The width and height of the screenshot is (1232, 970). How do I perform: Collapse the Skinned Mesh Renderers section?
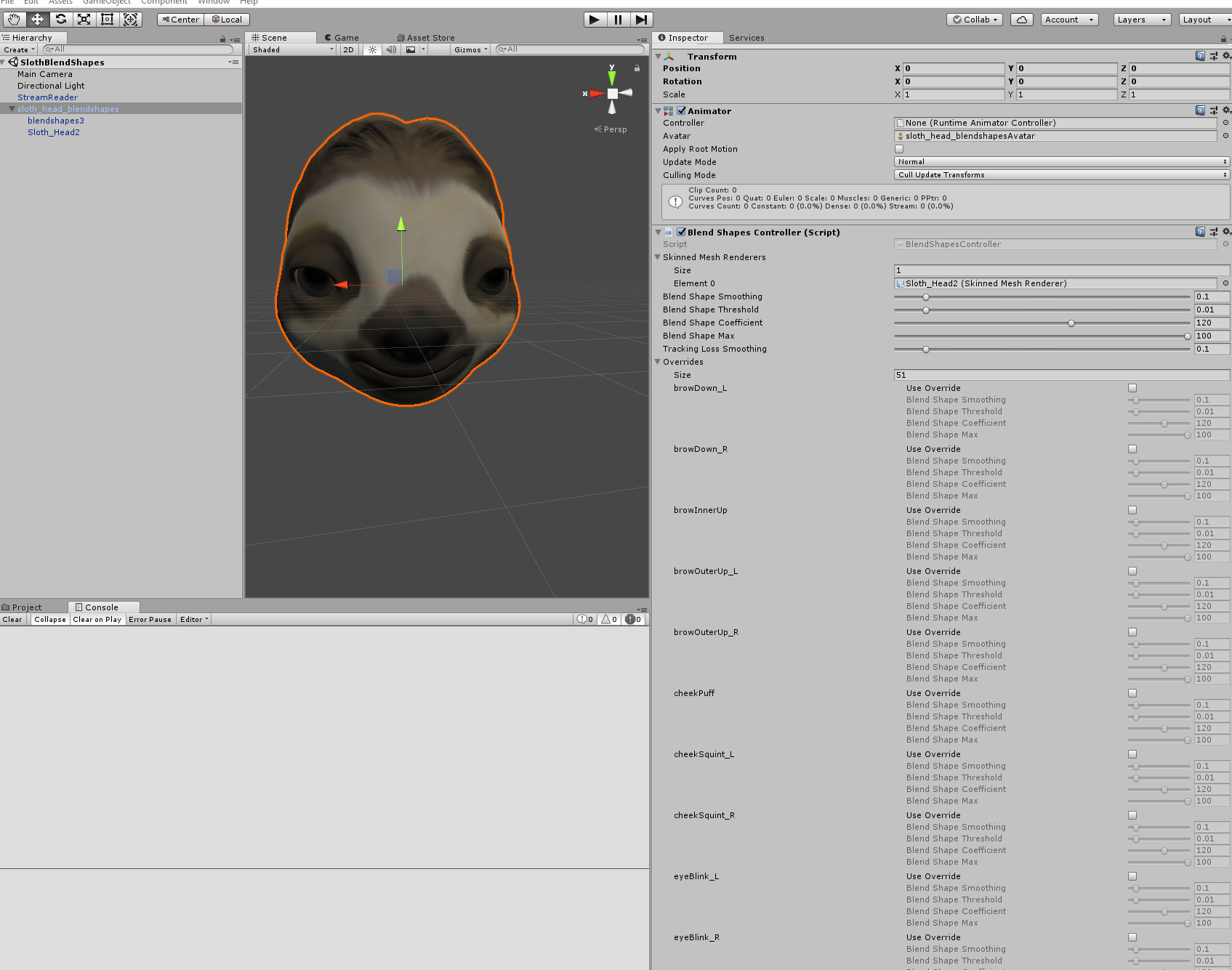coord(658,257)
